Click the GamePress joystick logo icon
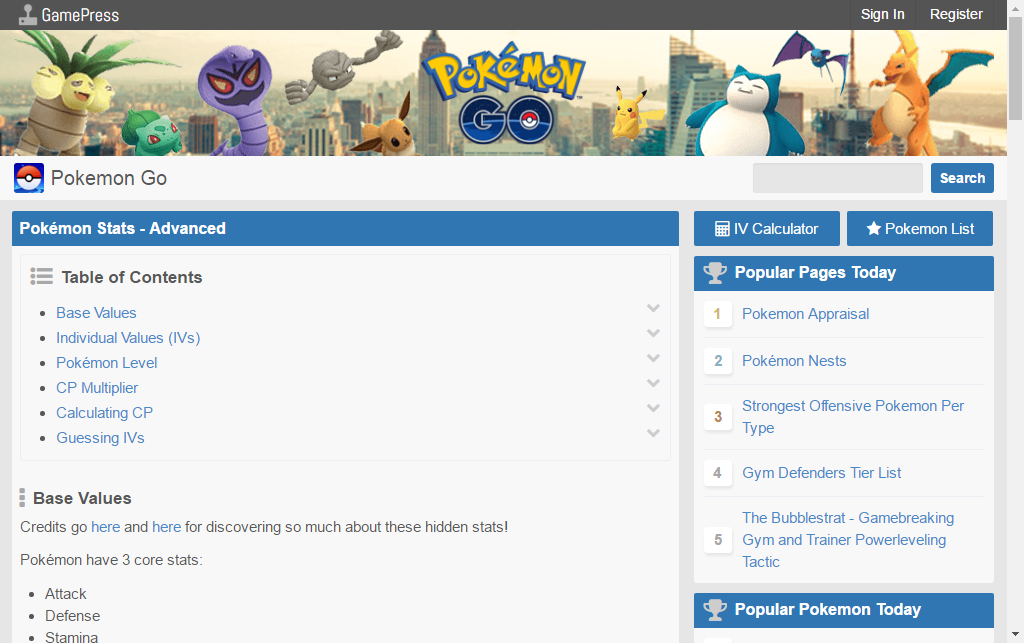The image size is (1024, 643). [27, 14]
